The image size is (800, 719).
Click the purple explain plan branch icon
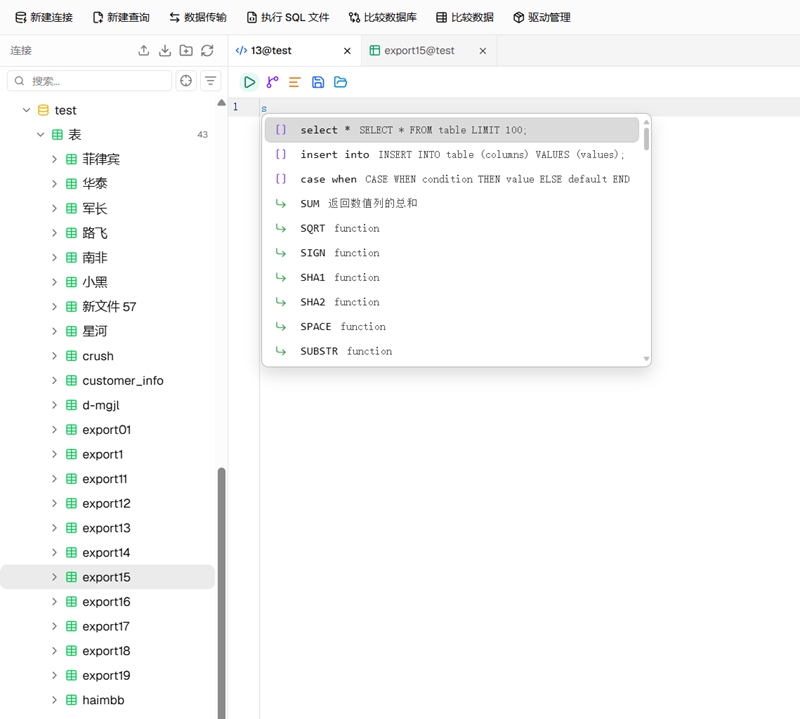tap(272, 82)
